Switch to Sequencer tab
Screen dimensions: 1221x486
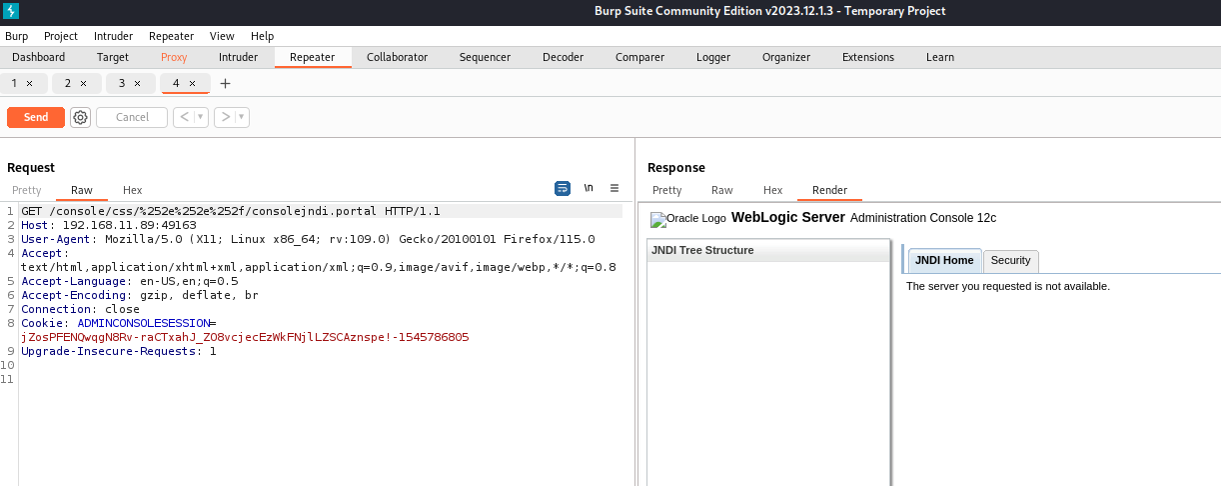pyautogui.click(x=485, y=57)
